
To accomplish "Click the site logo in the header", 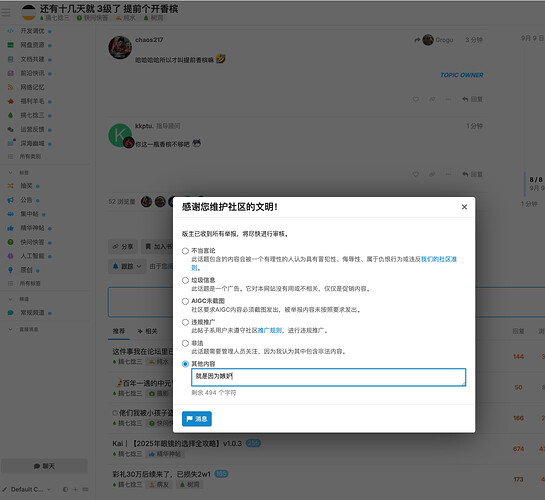I will [28, 13].
